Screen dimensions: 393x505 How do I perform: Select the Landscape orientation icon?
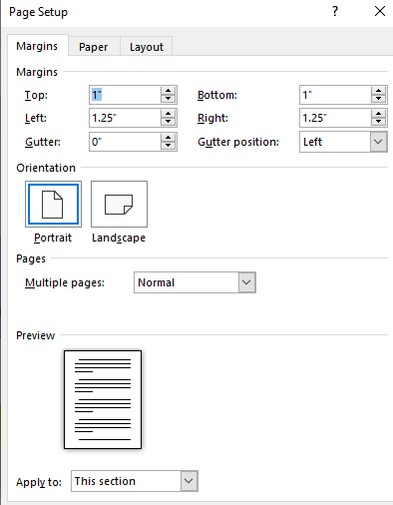(x=119, y=204)
